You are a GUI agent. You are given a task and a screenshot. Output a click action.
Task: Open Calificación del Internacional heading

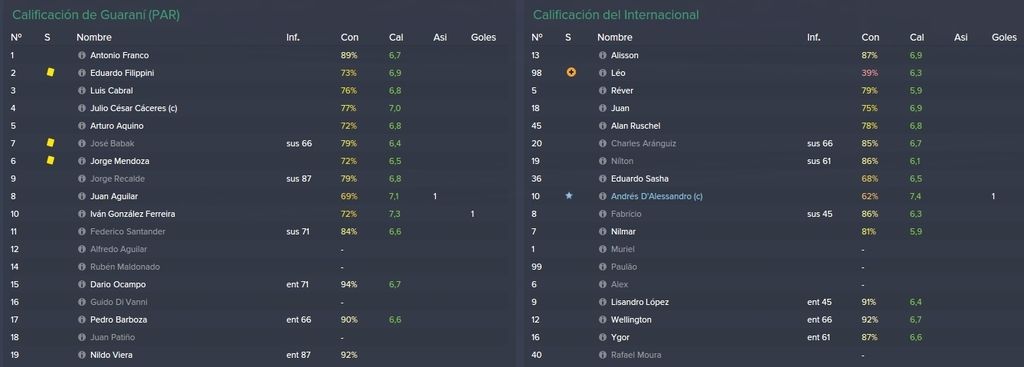tap(616, 14)
